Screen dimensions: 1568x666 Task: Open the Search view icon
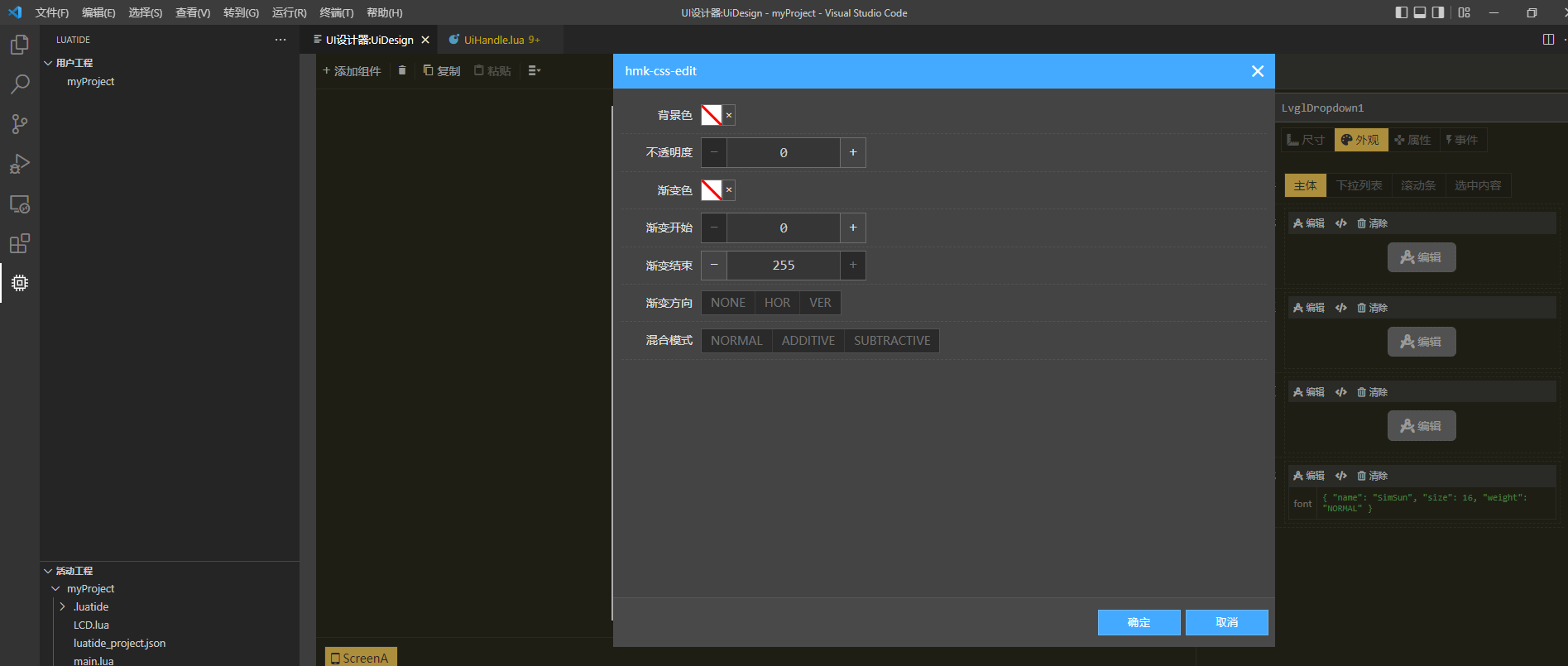click(x=20, y=84)
